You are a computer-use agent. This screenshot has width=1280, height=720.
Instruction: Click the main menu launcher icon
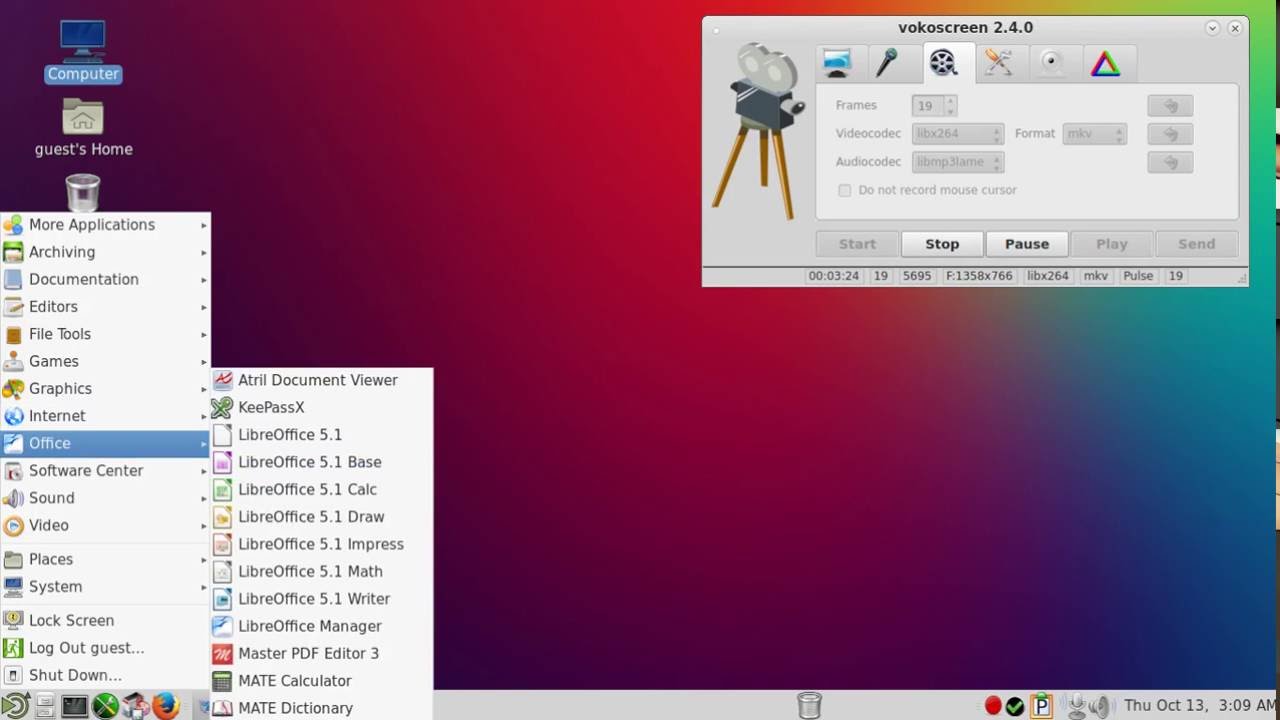pyautogui.click(x=15, y=706)
